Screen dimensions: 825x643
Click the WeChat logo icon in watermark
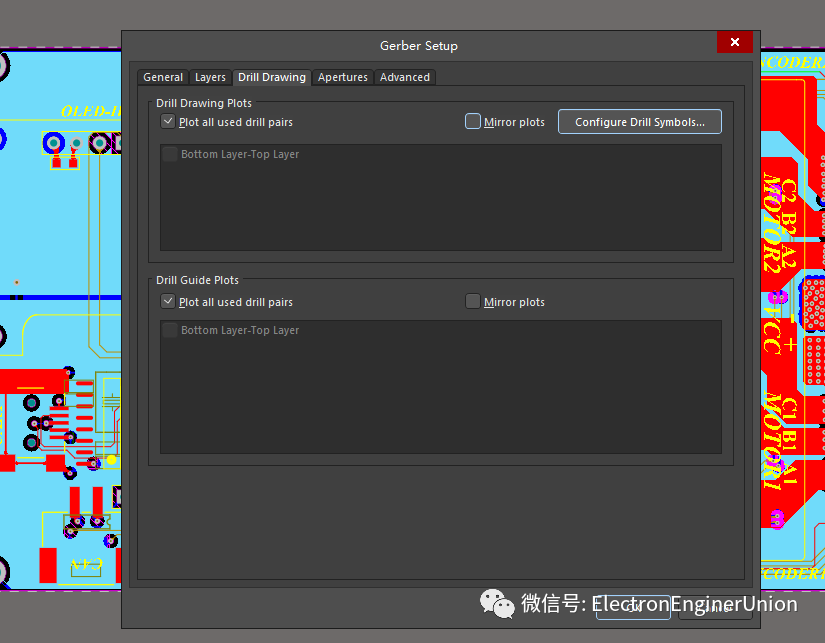click(x=497, y=602)
